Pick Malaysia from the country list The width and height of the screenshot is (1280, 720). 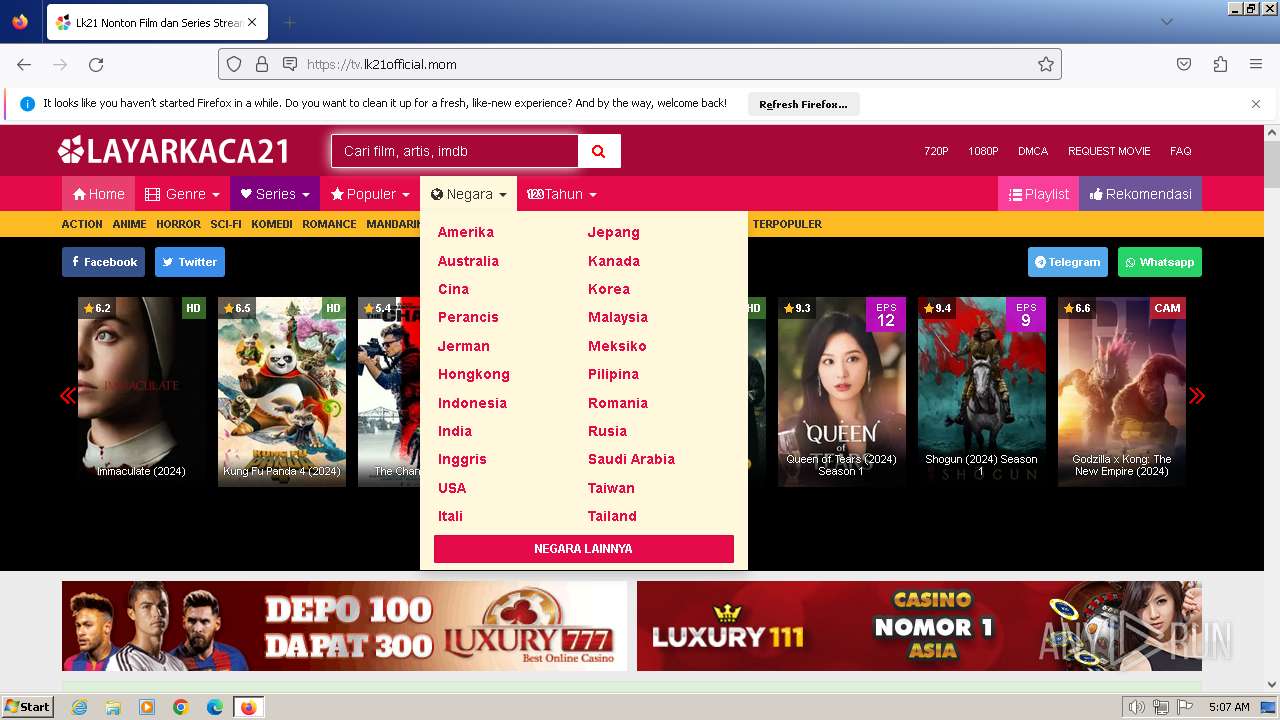point(618,317)
